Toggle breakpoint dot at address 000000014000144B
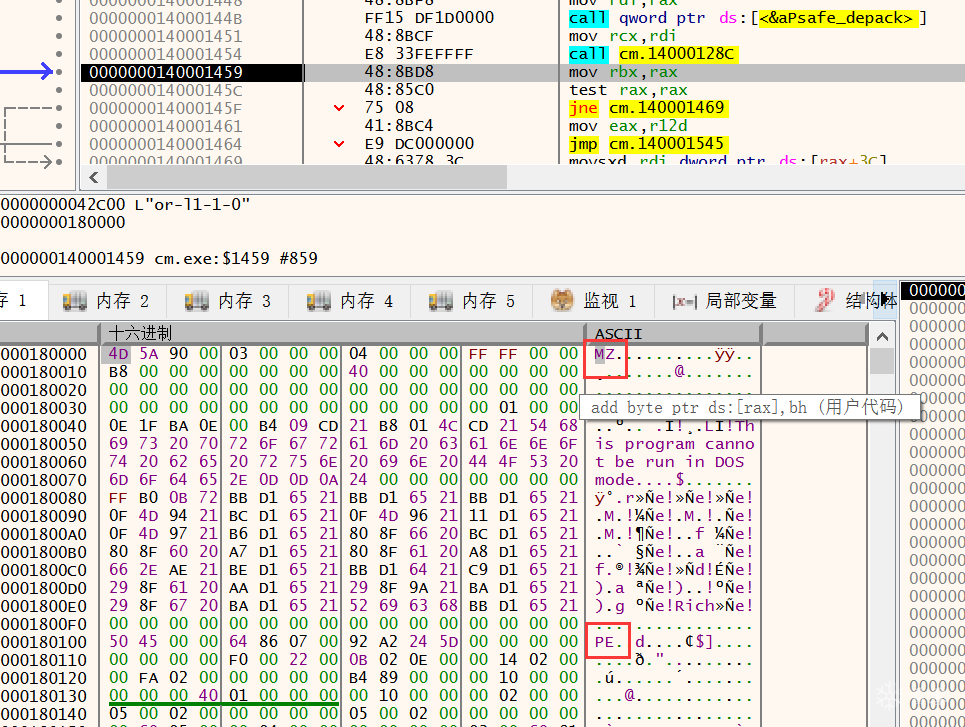Viewport: 965px width, 727px height. point(59,18)
